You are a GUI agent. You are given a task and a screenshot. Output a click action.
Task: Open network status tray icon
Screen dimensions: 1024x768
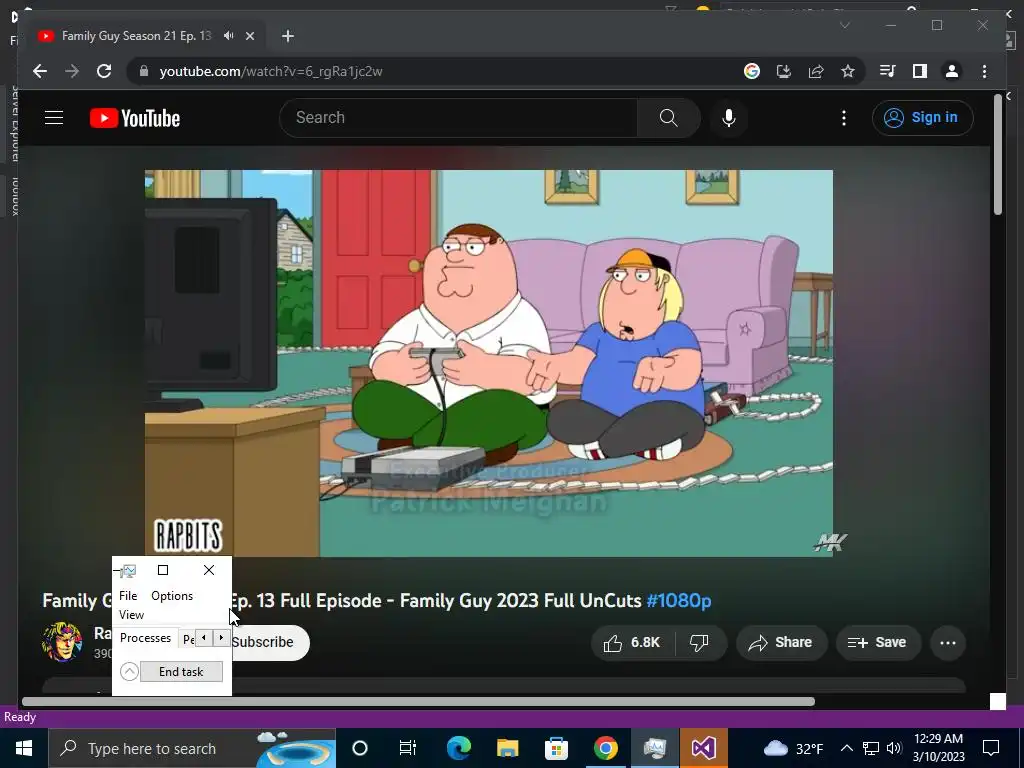click(871, 748)
